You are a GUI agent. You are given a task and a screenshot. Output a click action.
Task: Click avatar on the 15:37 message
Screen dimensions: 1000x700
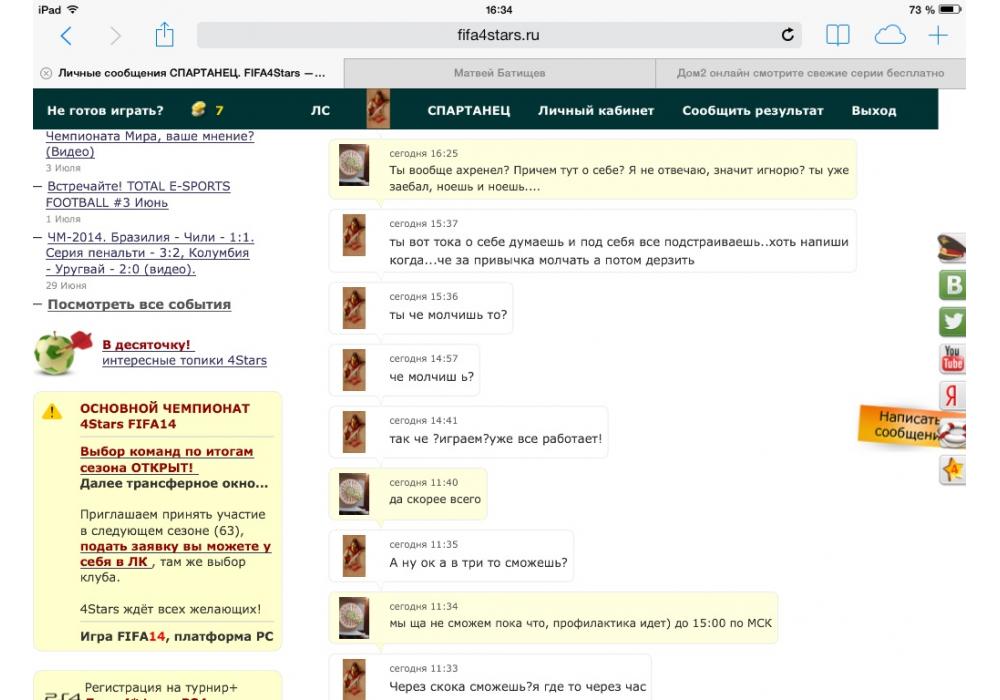[354, 235]
